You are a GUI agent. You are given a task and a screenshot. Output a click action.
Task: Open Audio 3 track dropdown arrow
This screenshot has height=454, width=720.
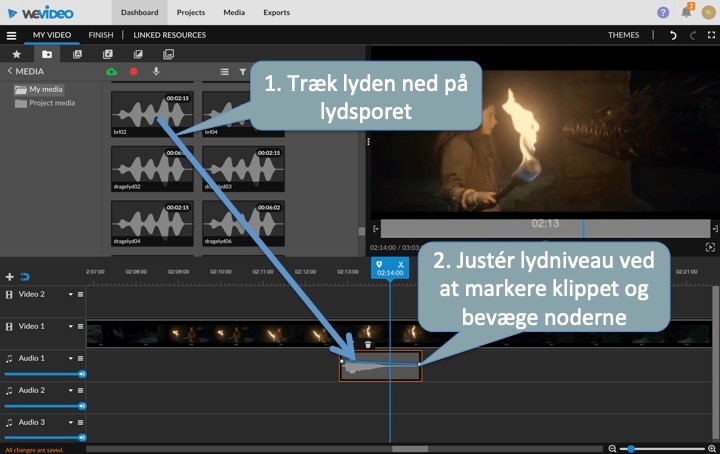pyautogui.click(x=71, y=422)
